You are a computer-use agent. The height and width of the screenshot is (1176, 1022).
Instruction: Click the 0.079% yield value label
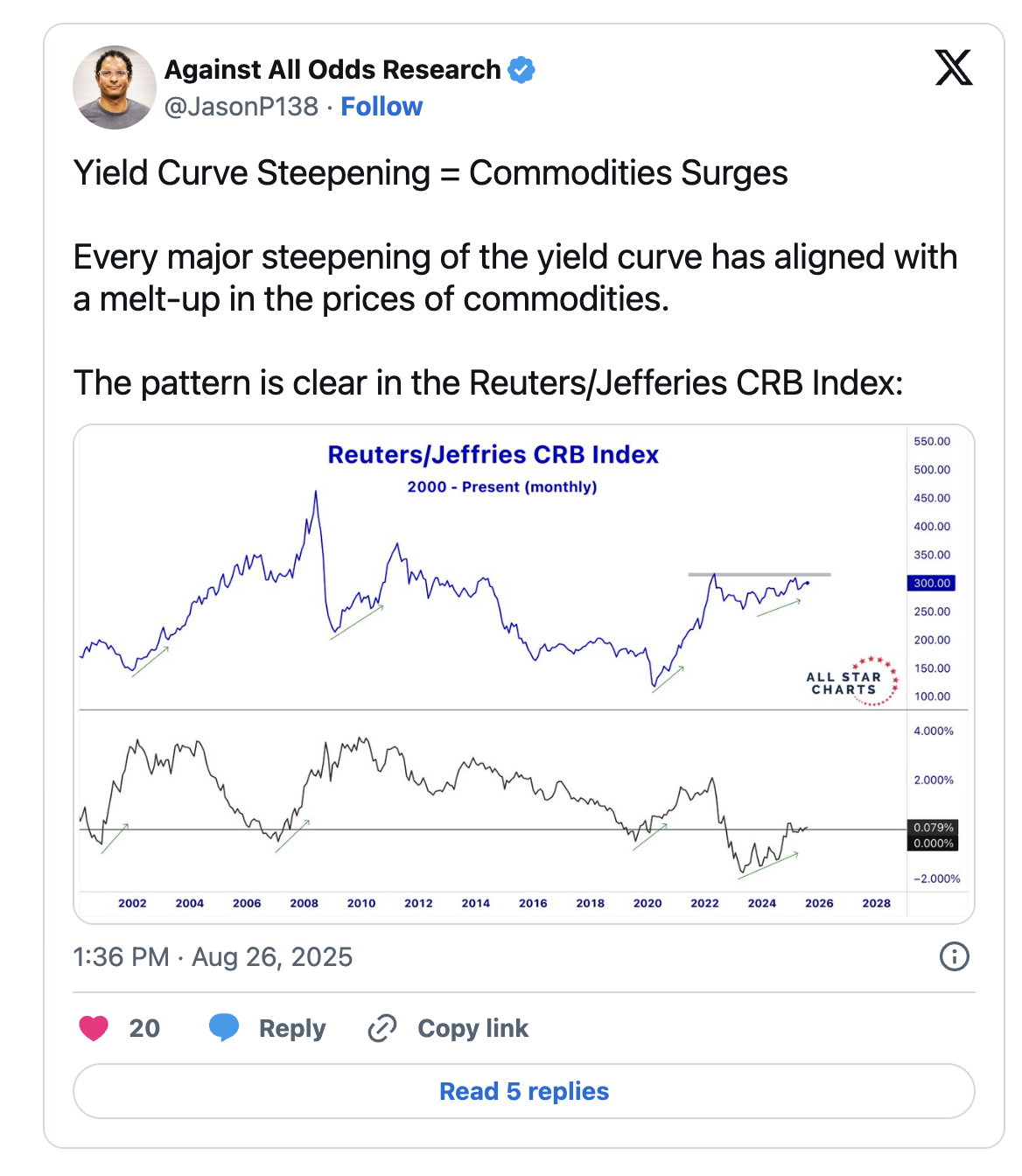[x=933, y=827]
